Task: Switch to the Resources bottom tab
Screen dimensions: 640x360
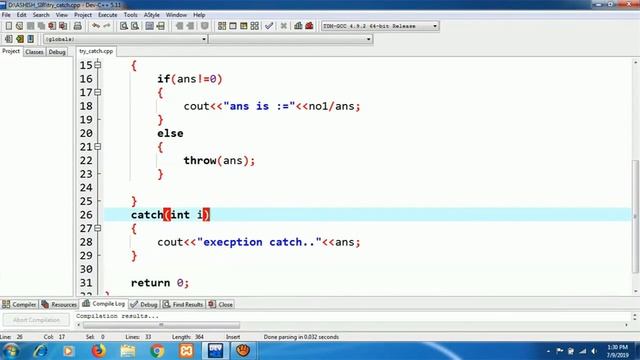Action: click(59, 304)
